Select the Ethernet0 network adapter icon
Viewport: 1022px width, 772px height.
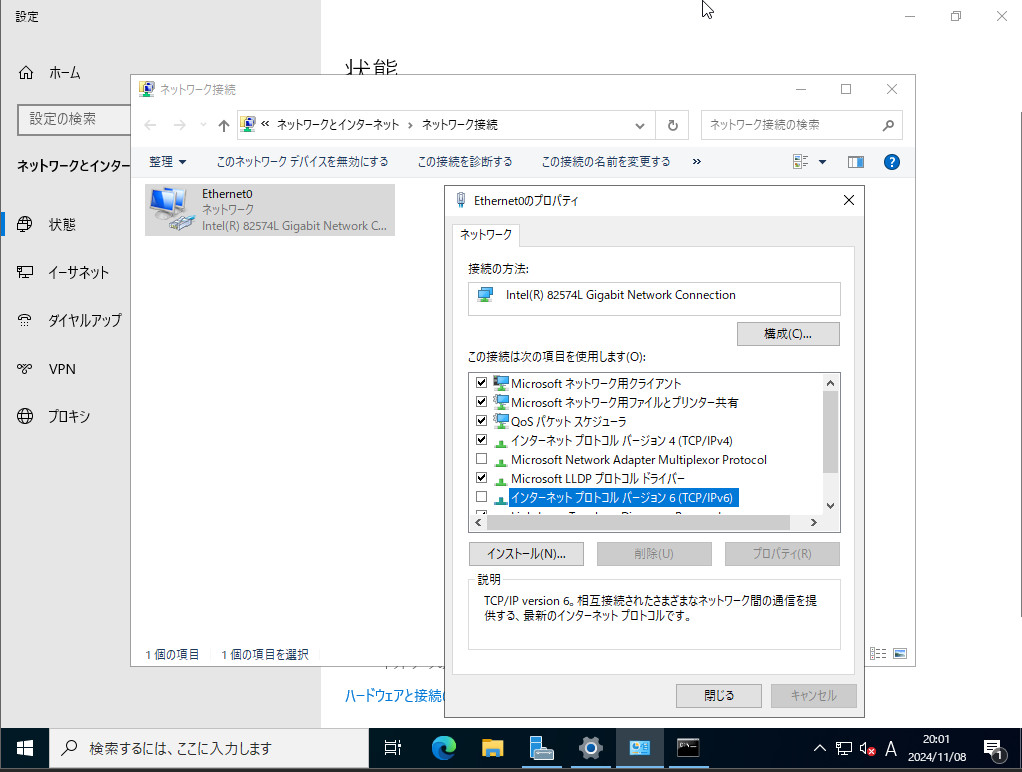pos(173,210)
